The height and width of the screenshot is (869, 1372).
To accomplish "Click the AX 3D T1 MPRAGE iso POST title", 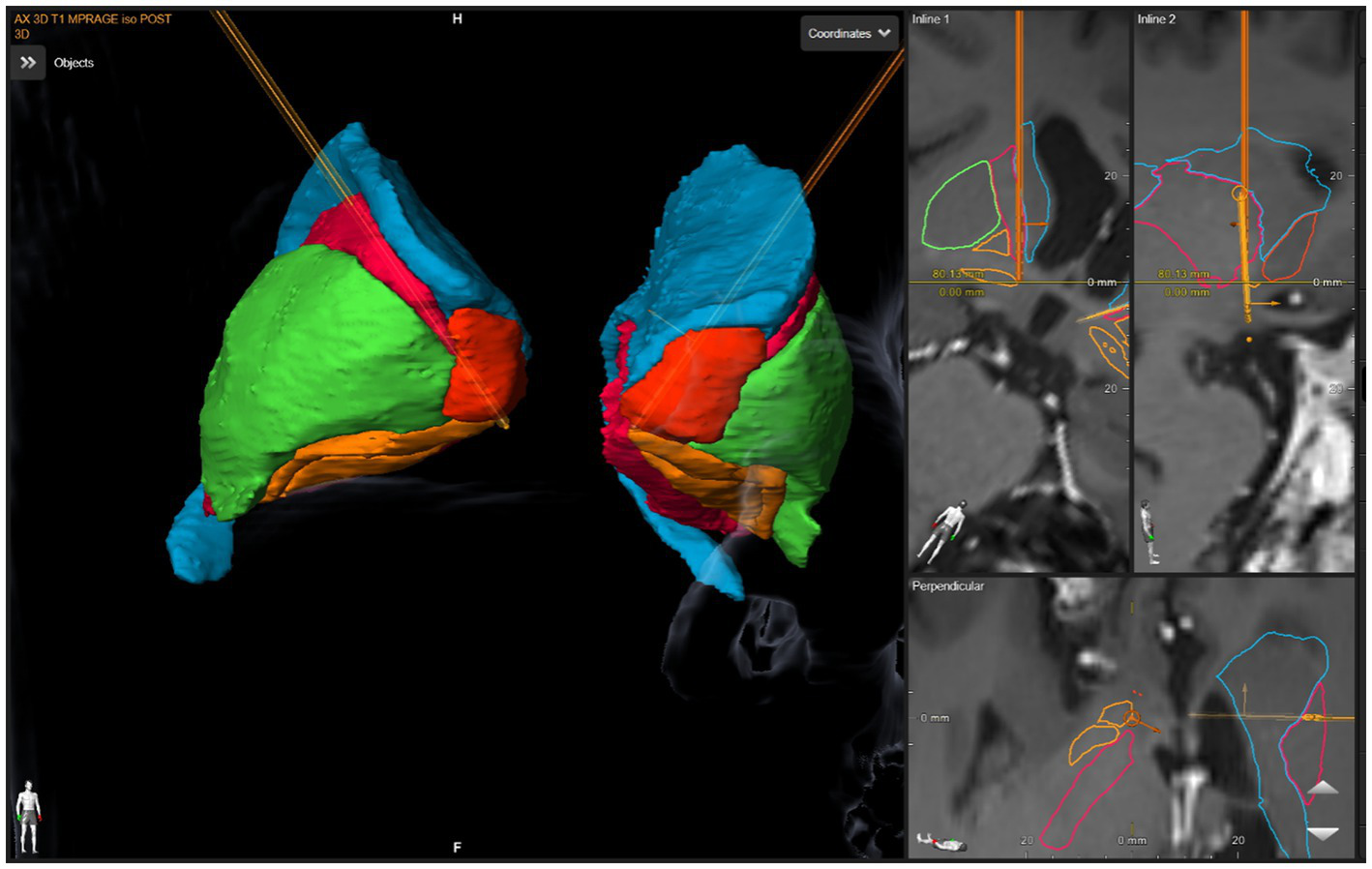I will pos(93,19).
